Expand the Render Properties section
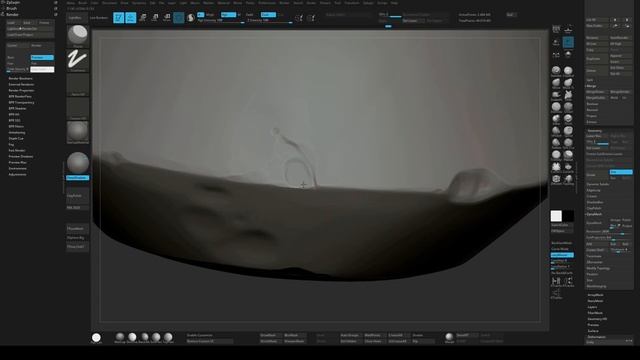 pyautogui.click(x=21, y=91)
